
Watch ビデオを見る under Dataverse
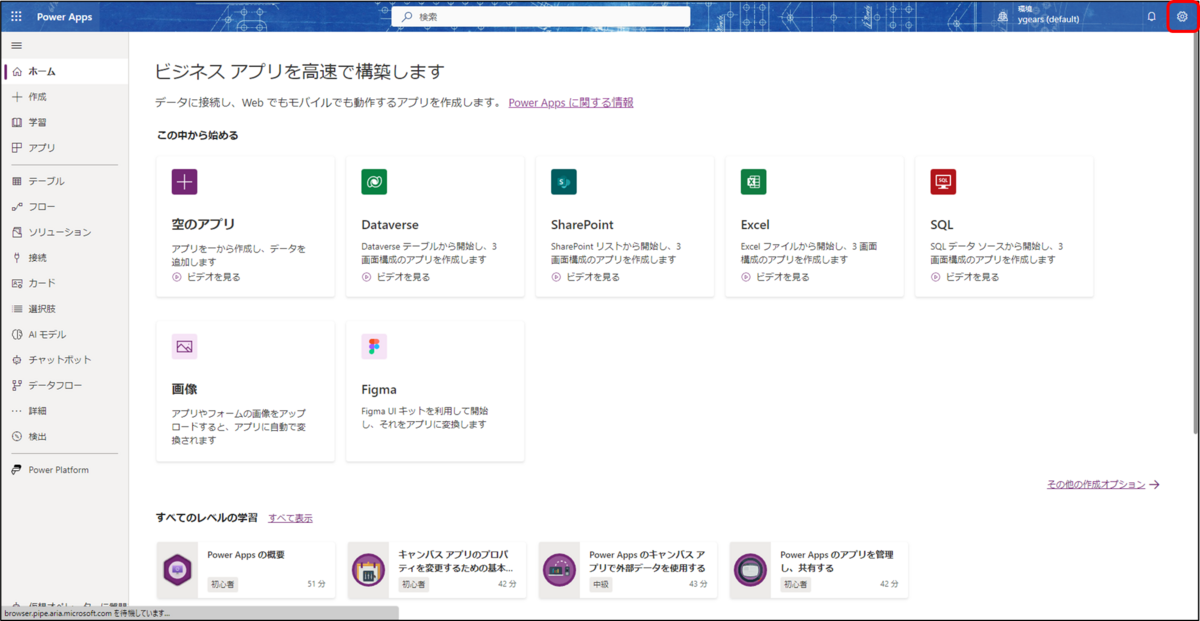pos(396,277)
